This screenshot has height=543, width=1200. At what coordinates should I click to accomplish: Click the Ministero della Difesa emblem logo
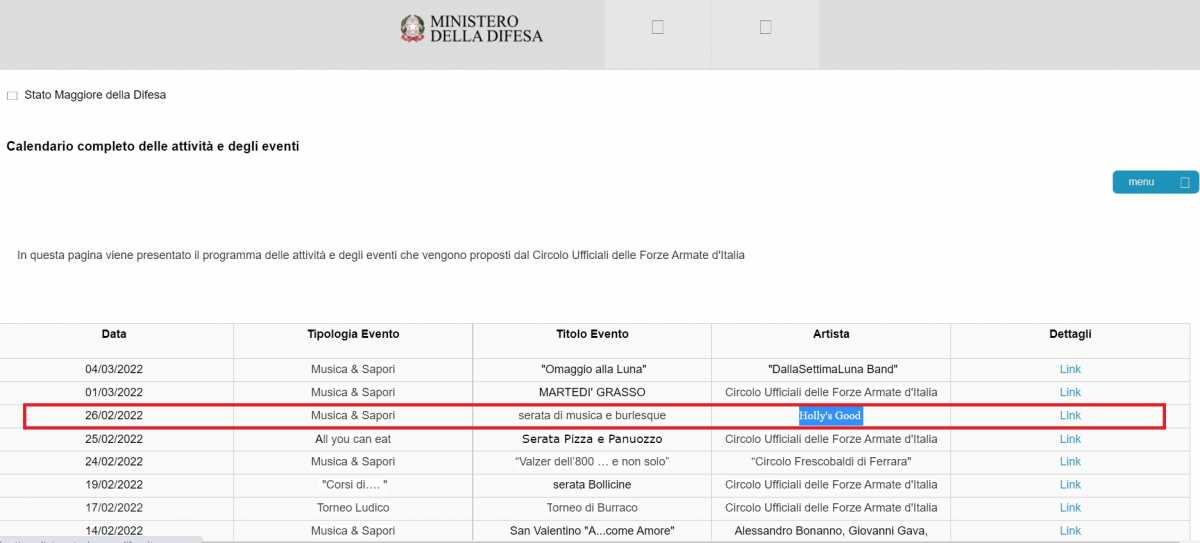point(412,28)
